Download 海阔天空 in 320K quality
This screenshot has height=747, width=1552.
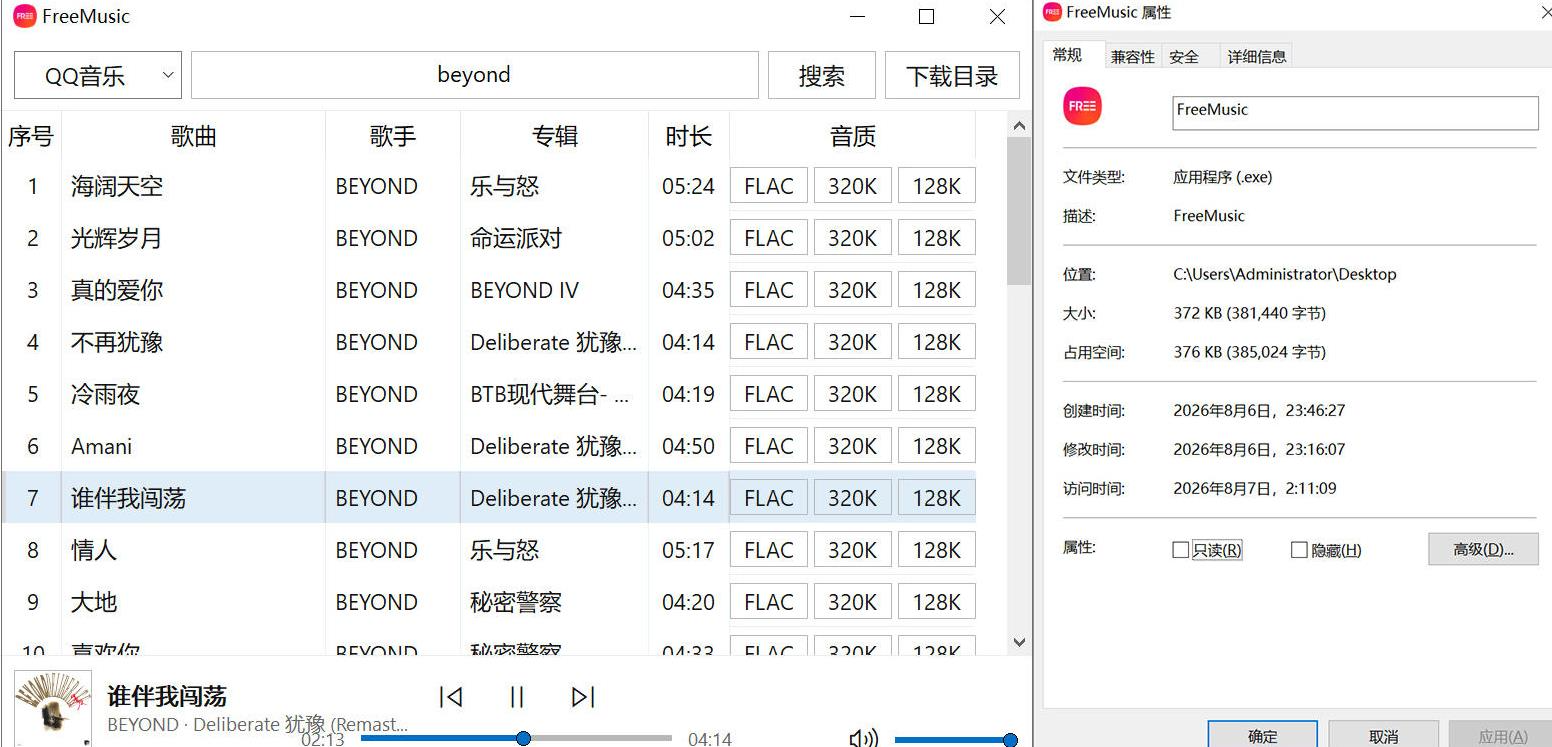[x=853, y=186]
